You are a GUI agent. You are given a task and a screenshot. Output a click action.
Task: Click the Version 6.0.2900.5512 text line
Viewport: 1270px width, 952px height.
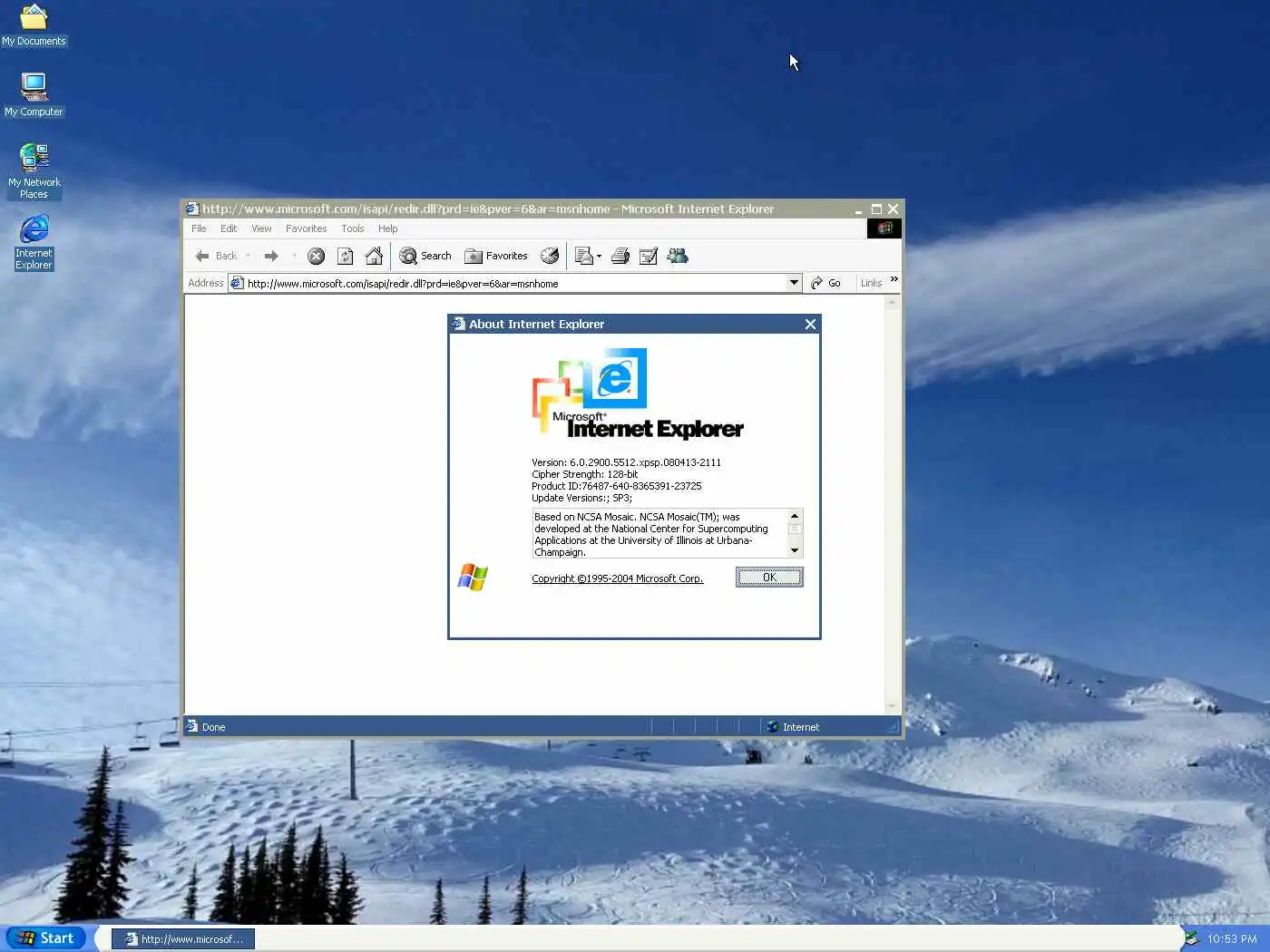(x=626, y=462)
